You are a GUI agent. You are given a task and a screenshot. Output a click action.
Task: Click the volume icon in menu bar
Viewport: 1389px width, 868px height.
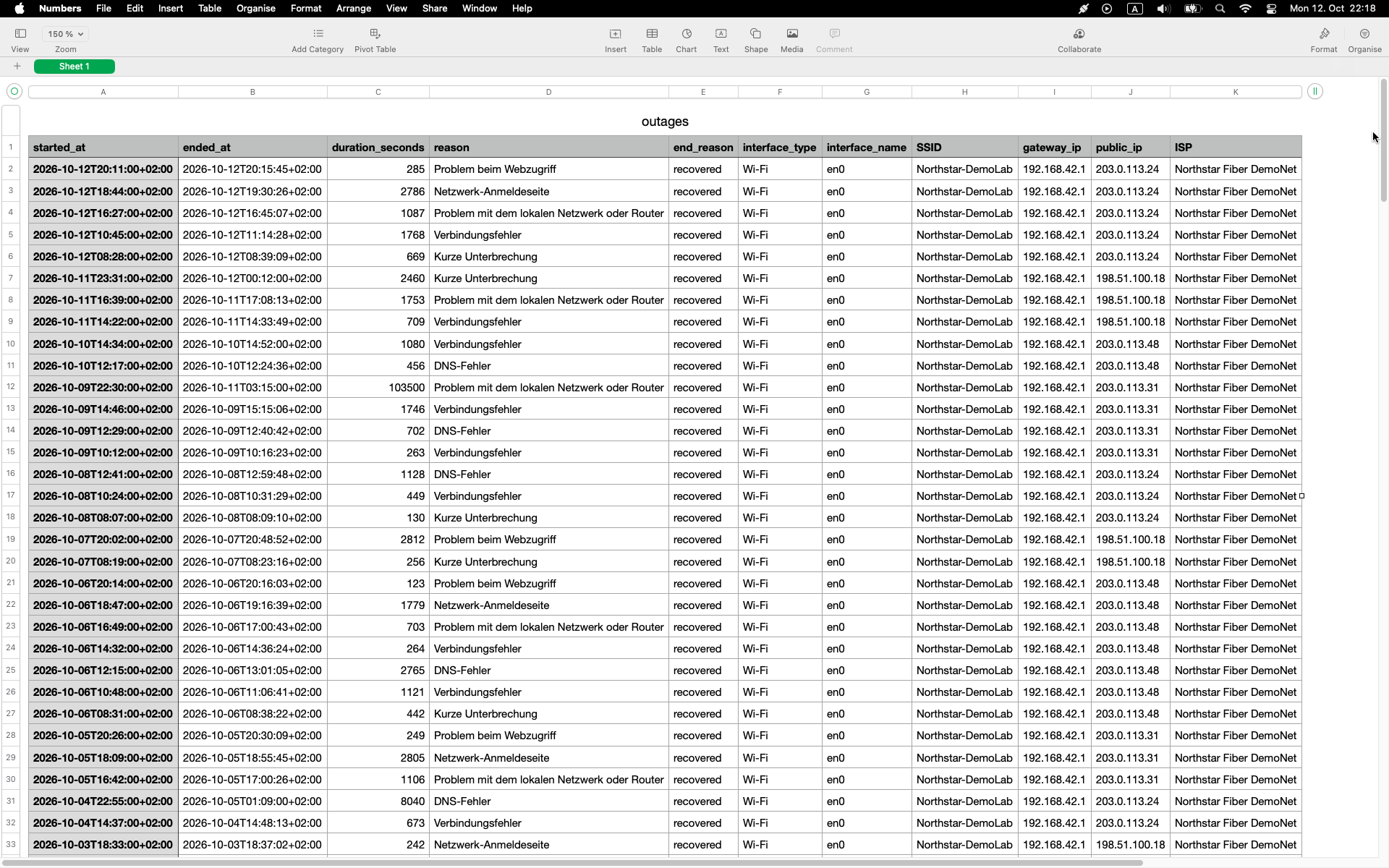coord(1163,9)
